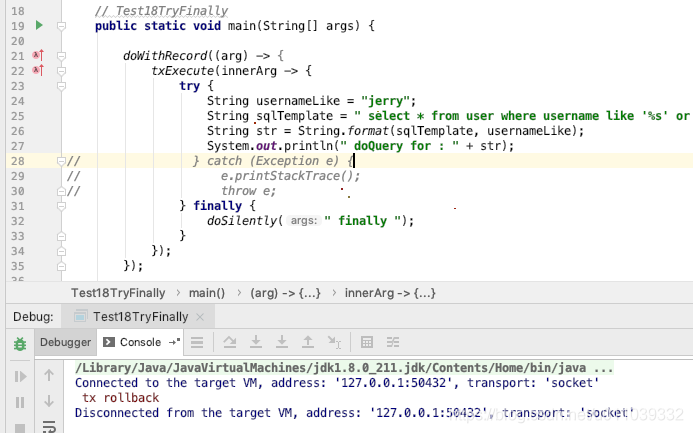Click Trace Current Stream Chain icon
Image resolution: width=693 pixels, height=433 pixels.
393,342
